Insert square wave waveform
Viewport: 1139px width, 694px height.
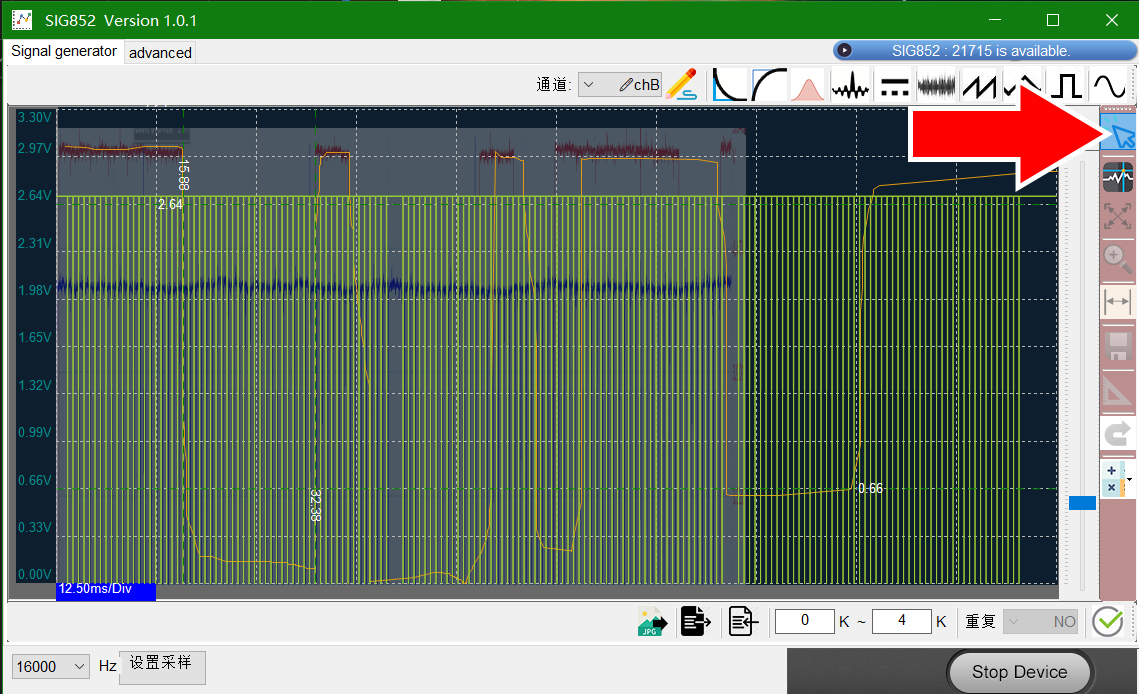(1066, 86)
